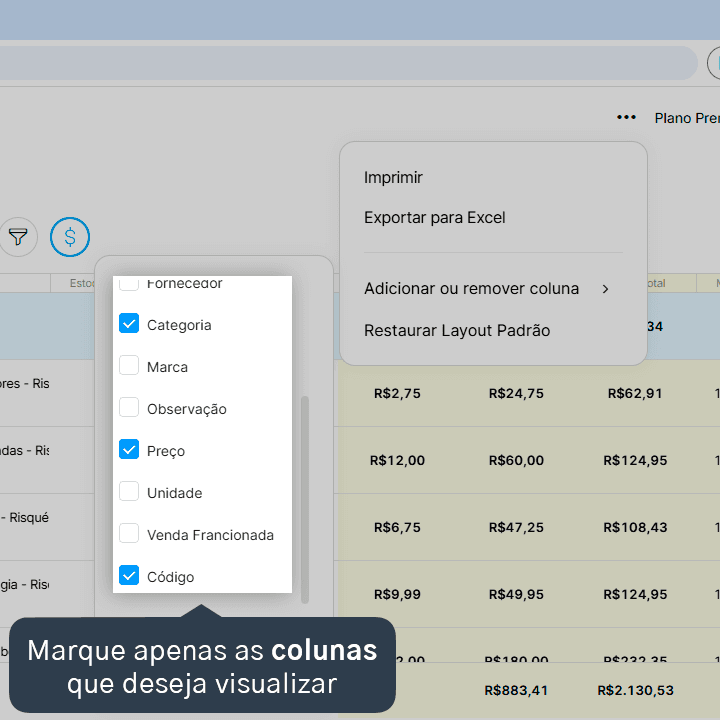
Task: Choose Exportar para Excel option
Action: 434,218
